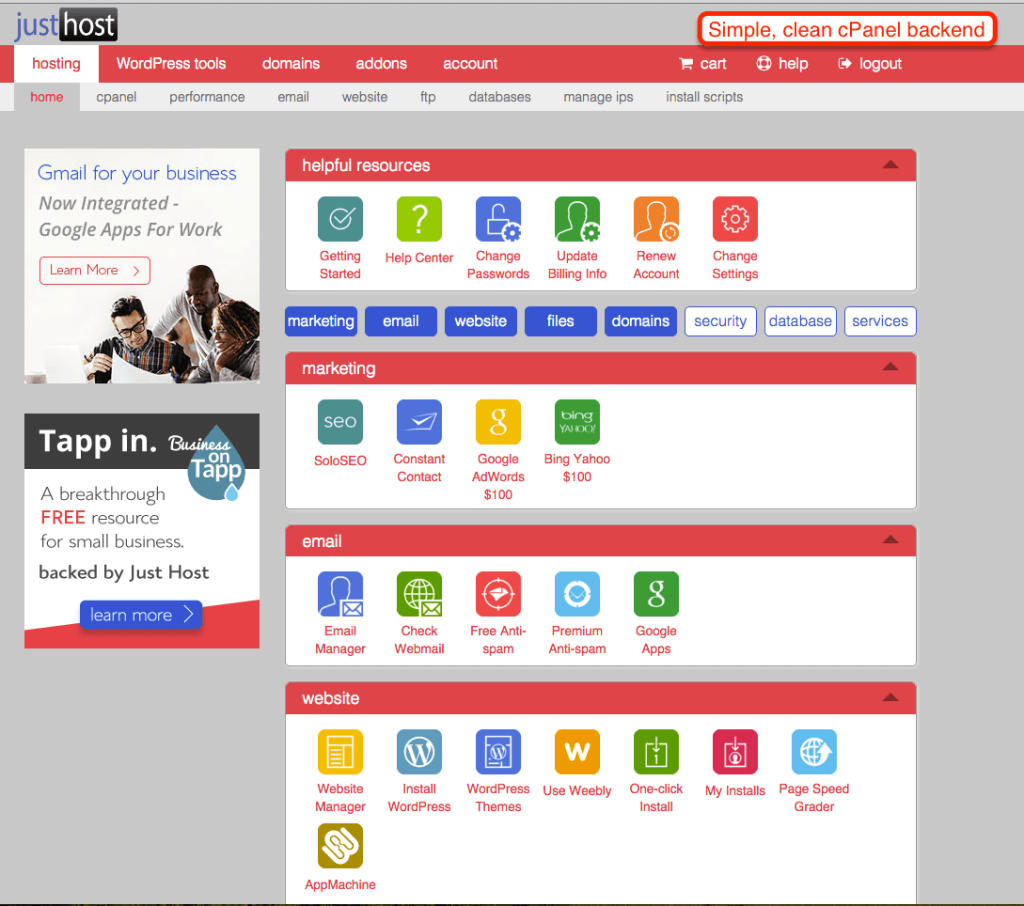Open the domains main tab
The height and width of the screenshot is (906, 1024).
coord(291,64)
